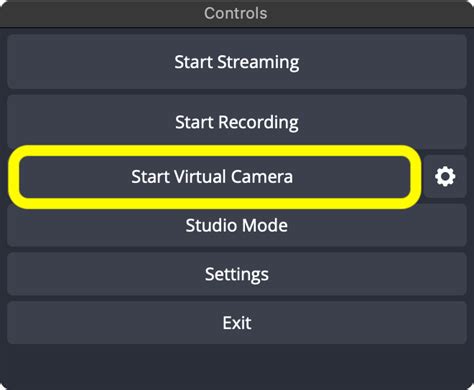The height and width of the screenshot is (390, 474).
Task: Start the virtual camera output
Action: 214,177
